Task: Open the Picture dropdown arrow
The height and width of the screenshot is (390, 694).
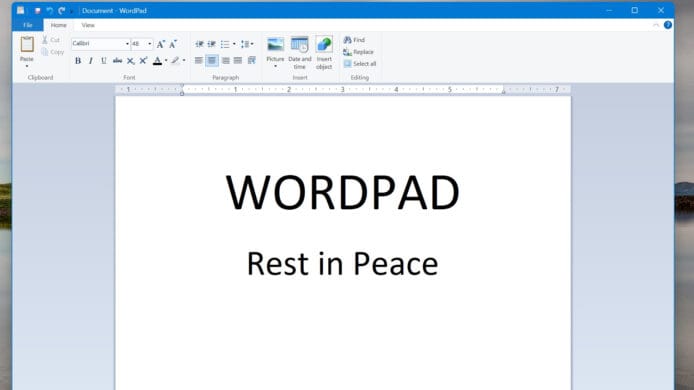Action: tap(275, 66)
